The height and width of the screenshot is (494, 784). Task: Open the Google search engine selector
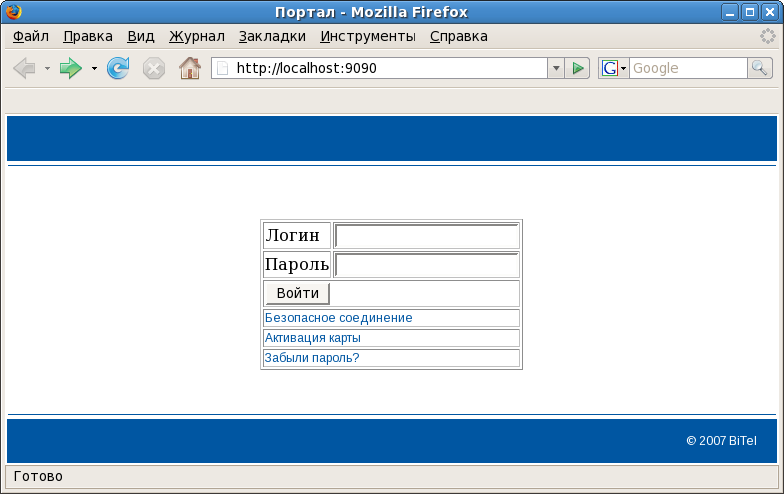[x=613, y=68]
